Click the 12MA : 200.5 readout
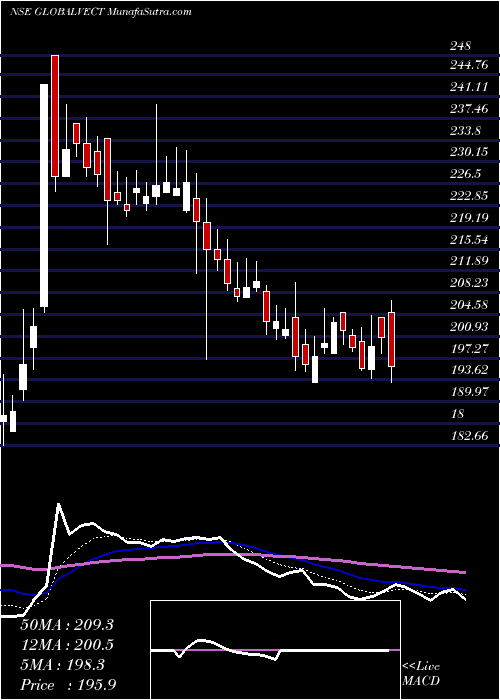Viewport: 500px width, 700px height. tap(67, 644)
